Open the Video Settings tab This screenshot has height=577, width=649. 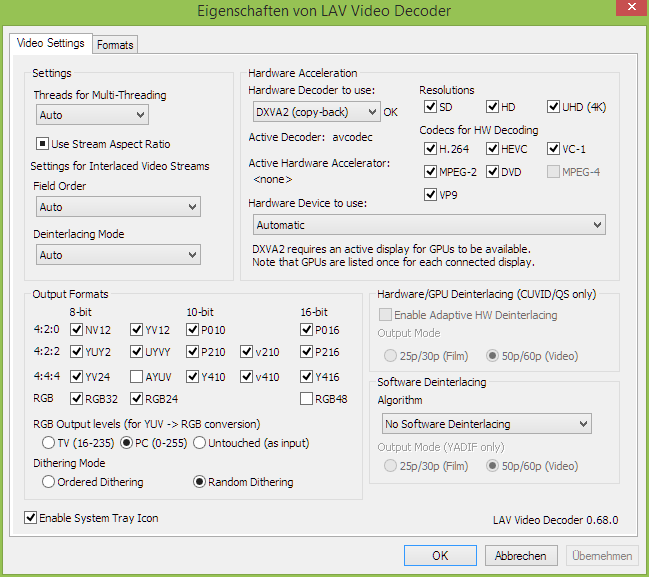51,44
